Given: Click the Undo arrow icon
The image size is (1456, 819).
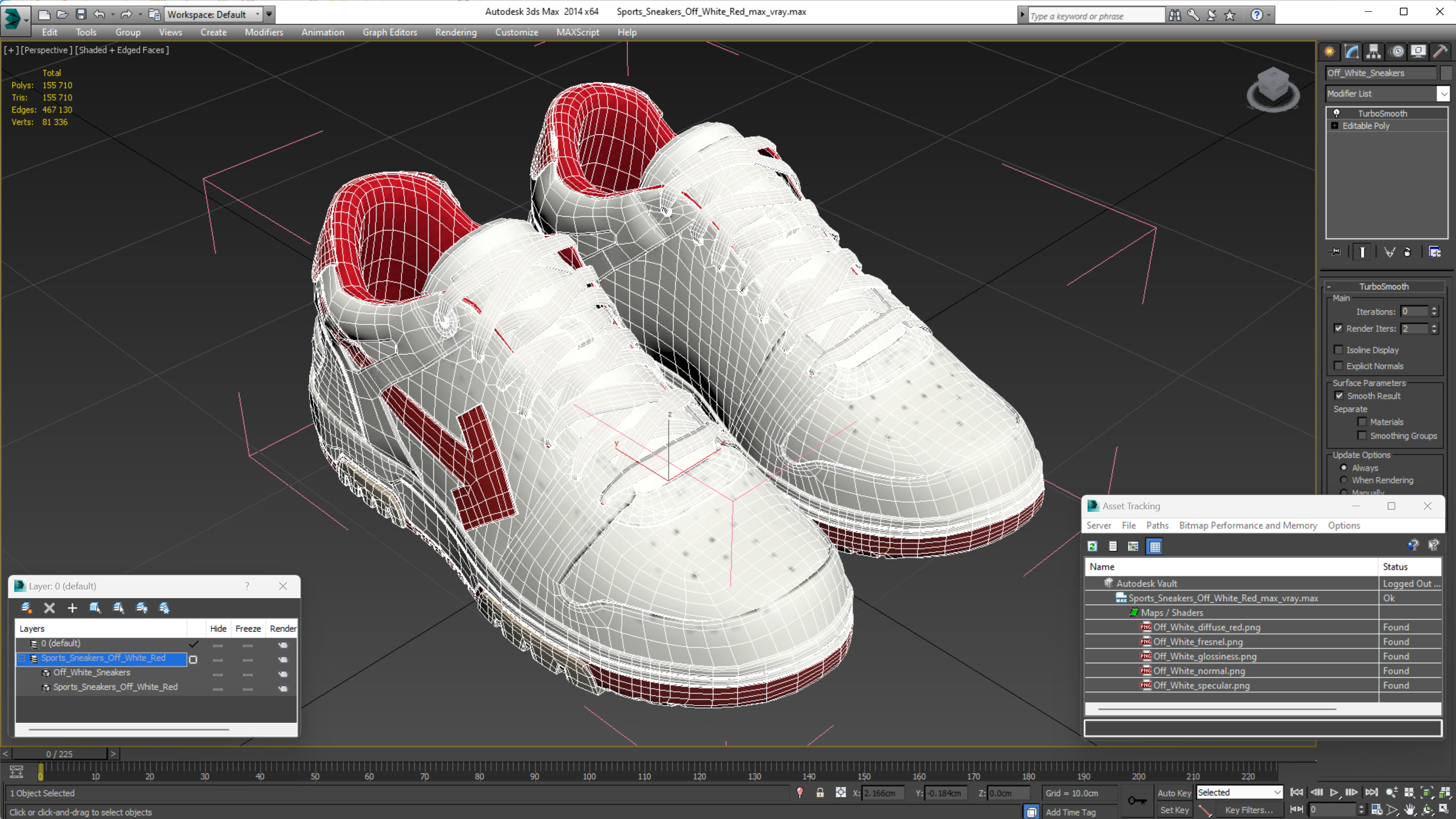Looking at the screenshot, I should point(99,14).
